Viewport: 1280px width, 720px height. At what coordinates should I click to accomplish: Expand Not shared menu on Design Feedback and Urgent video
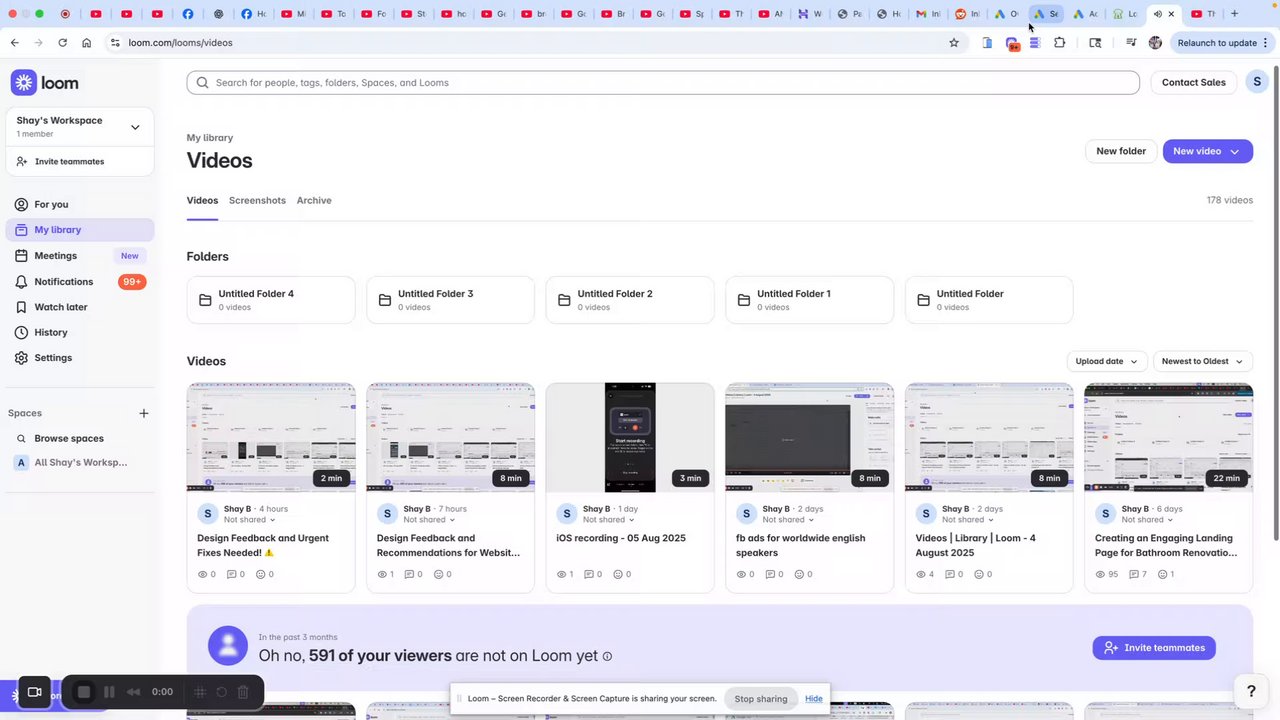click(249, 520)
